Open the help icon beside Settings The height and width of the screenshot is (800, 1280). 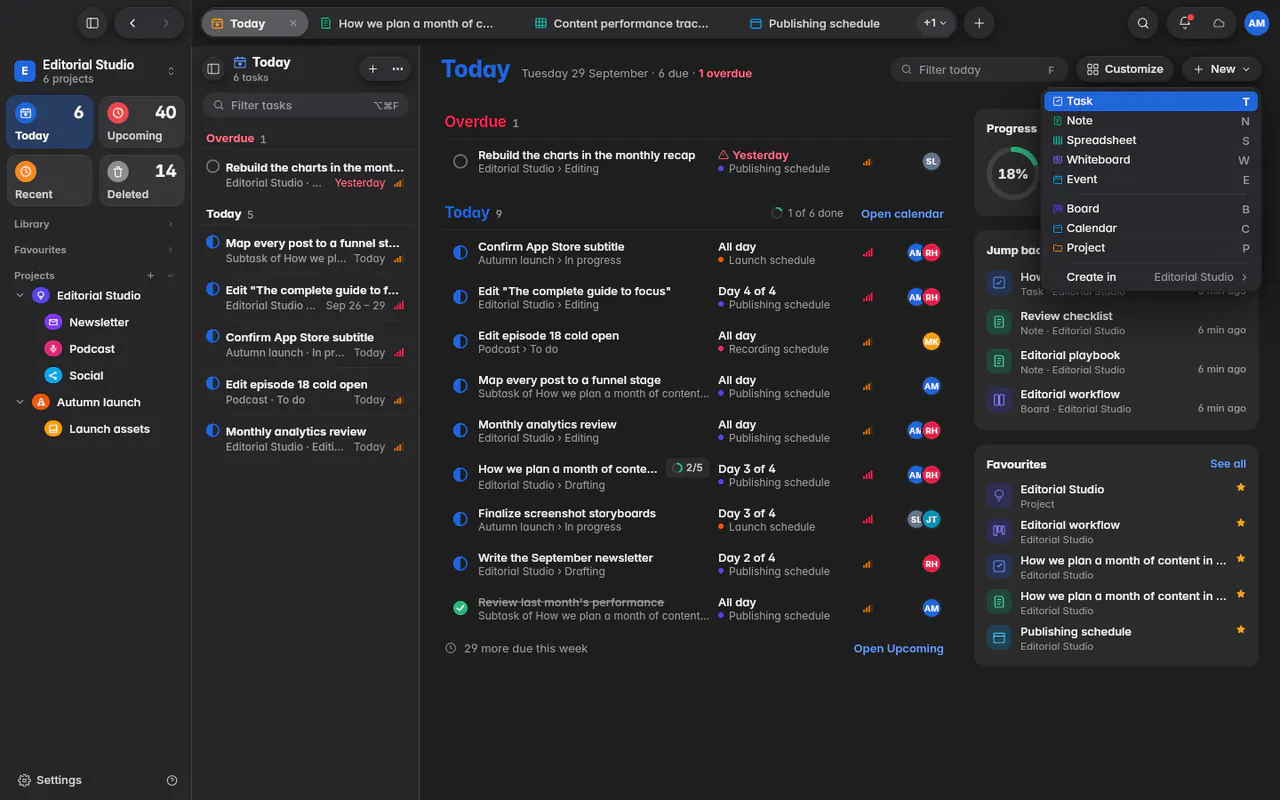tap(172, 780)
